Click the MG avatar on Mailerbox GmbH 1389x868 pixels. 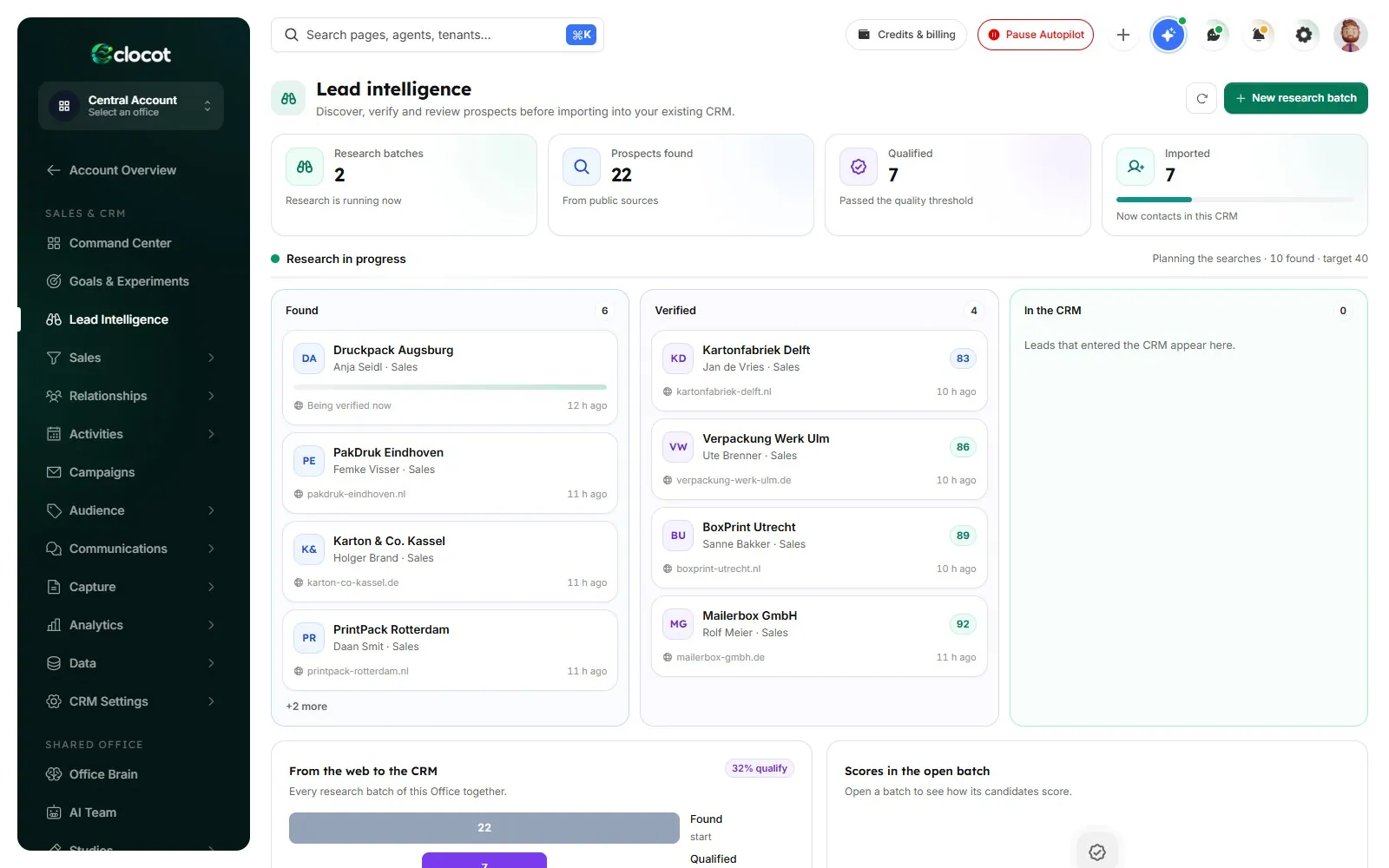pos(678,624)
